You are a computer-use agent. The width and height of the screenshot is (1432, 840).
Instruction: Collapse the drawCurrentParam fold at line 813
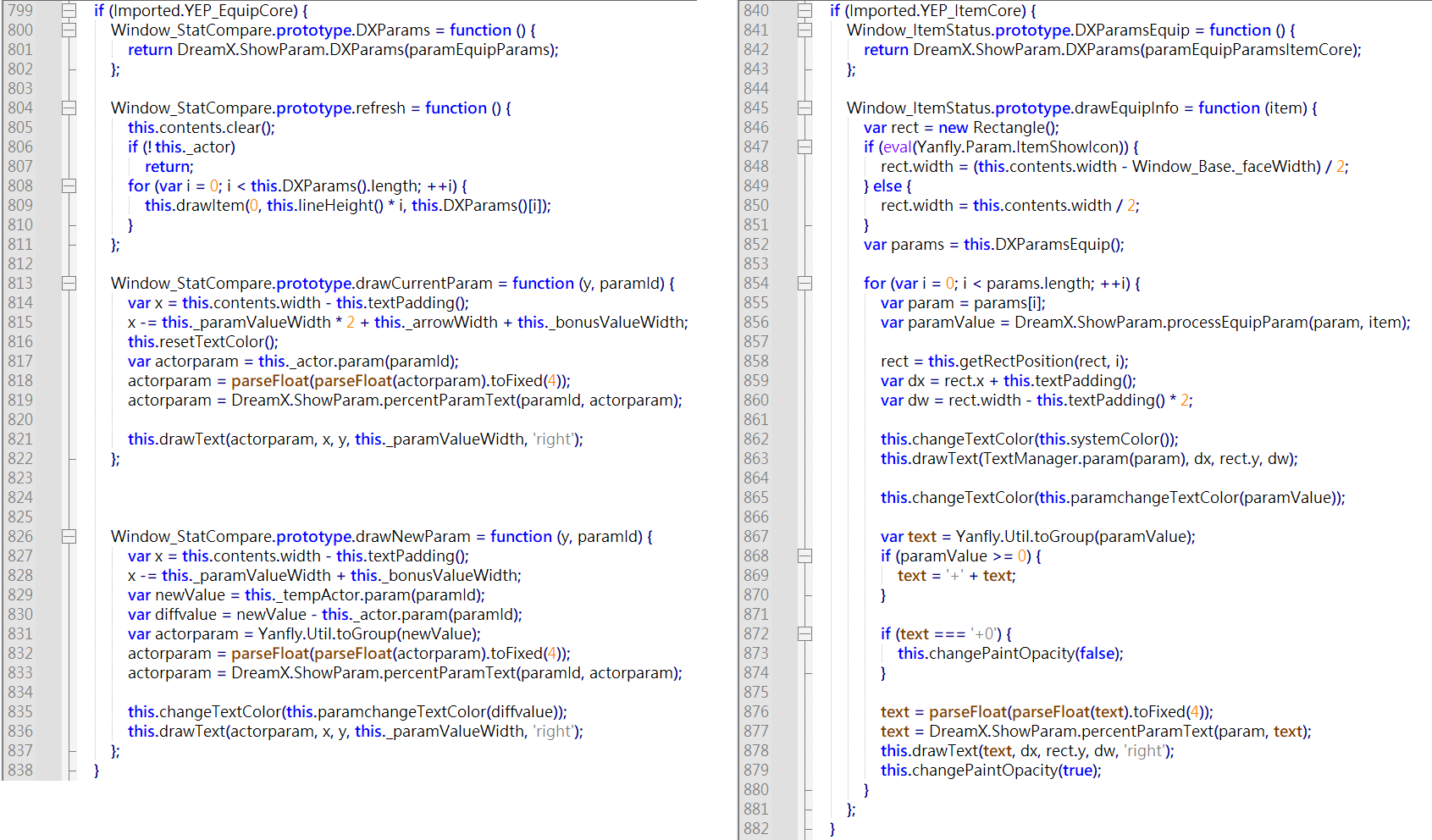(69, 284)
